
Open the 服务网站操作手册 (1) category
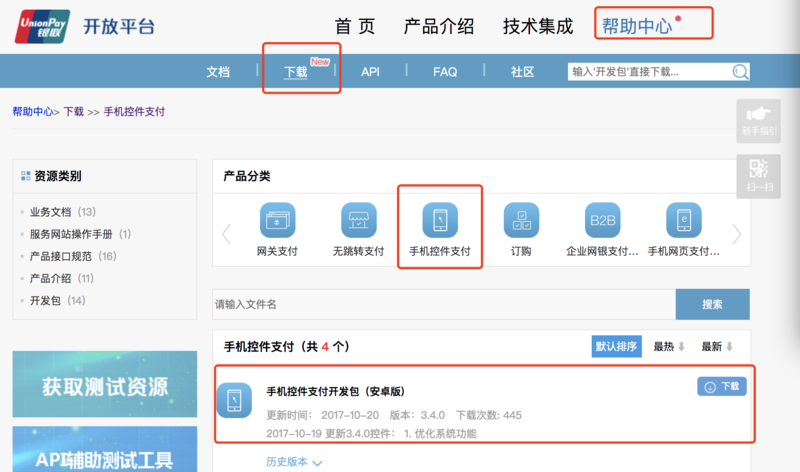[80, 234]
